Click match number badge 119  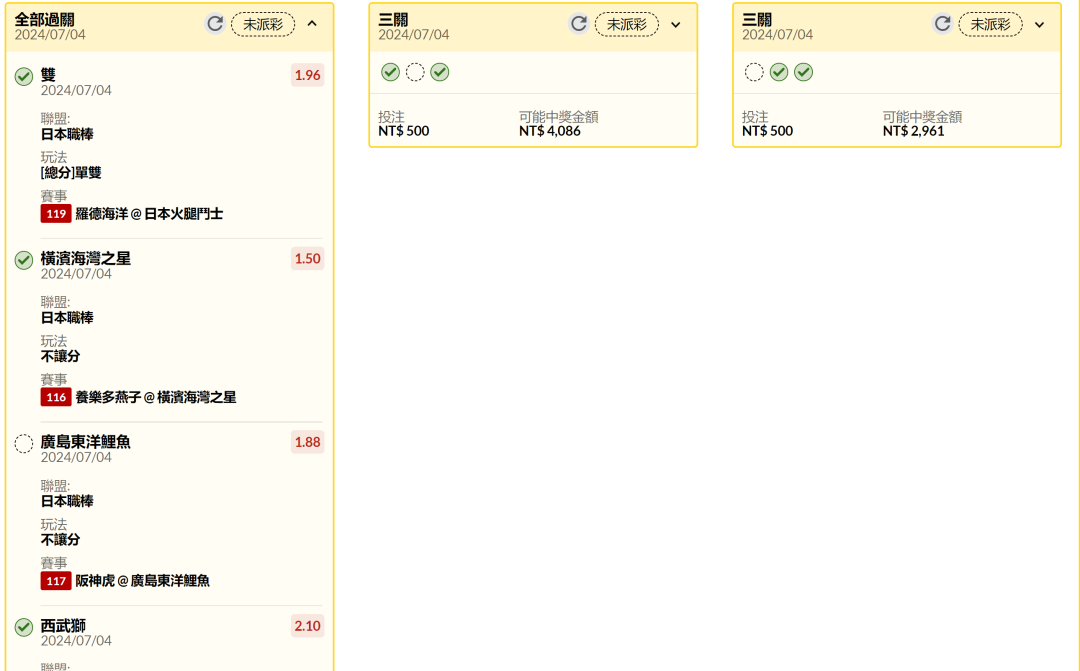pyautogui.click(x=56, y=214)
